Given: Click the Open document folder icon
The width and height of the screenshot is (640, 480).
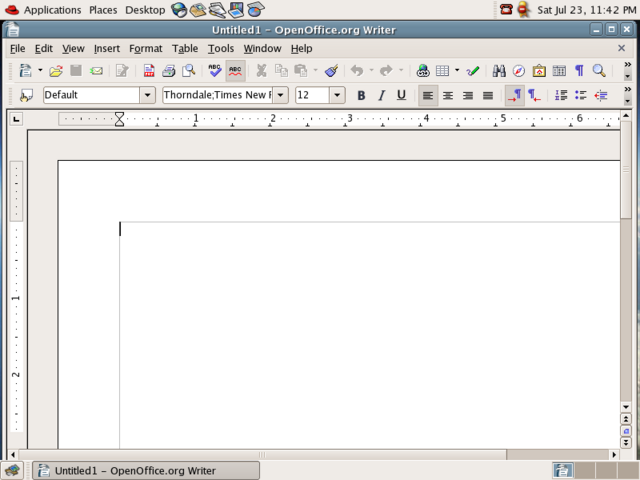Looking at the screenshot, I should click(x=56, y=71).
